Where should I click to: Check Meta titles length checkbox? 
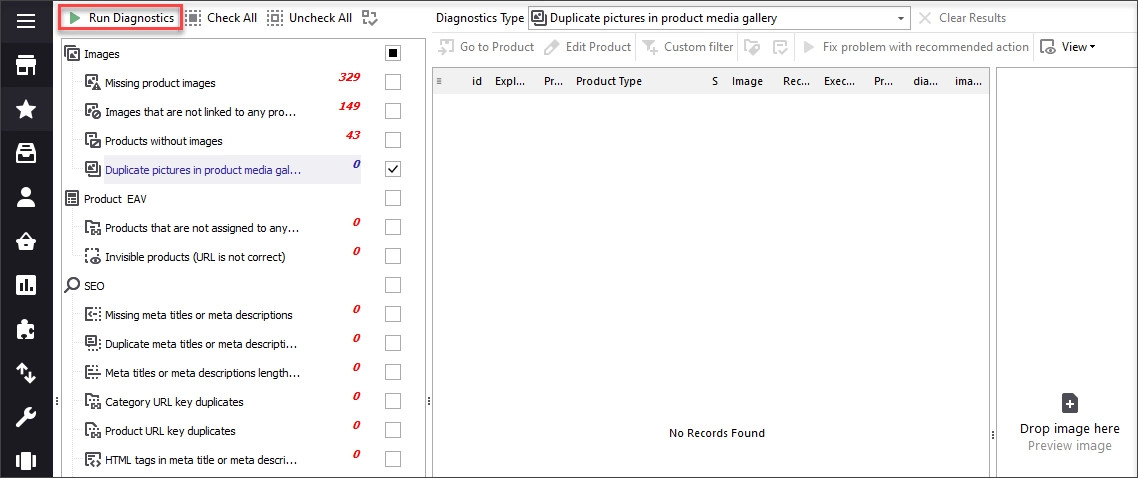tap(393, 372)
